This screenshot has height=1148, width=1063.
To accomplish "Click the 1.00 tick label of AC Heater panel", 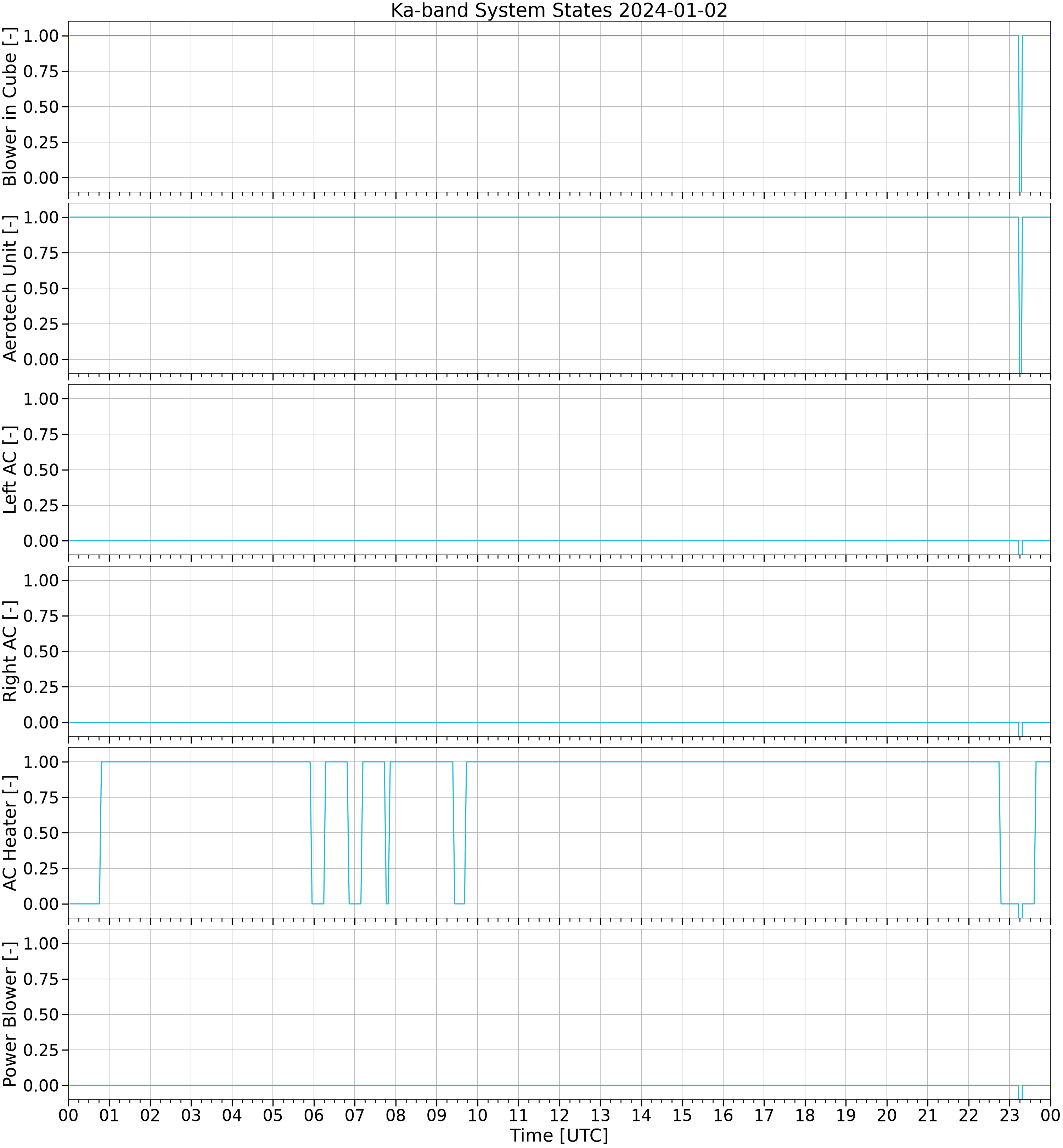I will coord(41,762).
